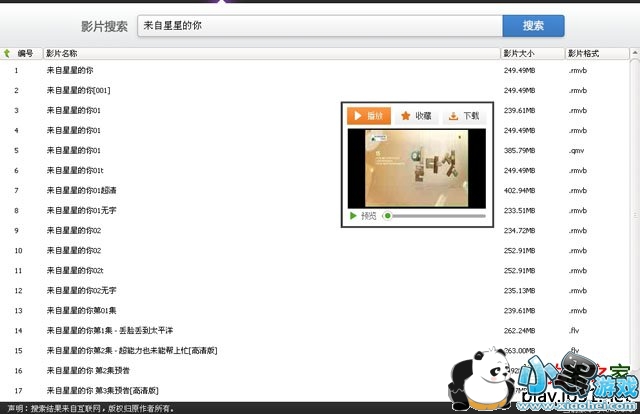Image resolution: width=640 pixels, height=414 pixels.
Task: Select row 17 第3集预告[高清版]
Action: coord(314,390)
